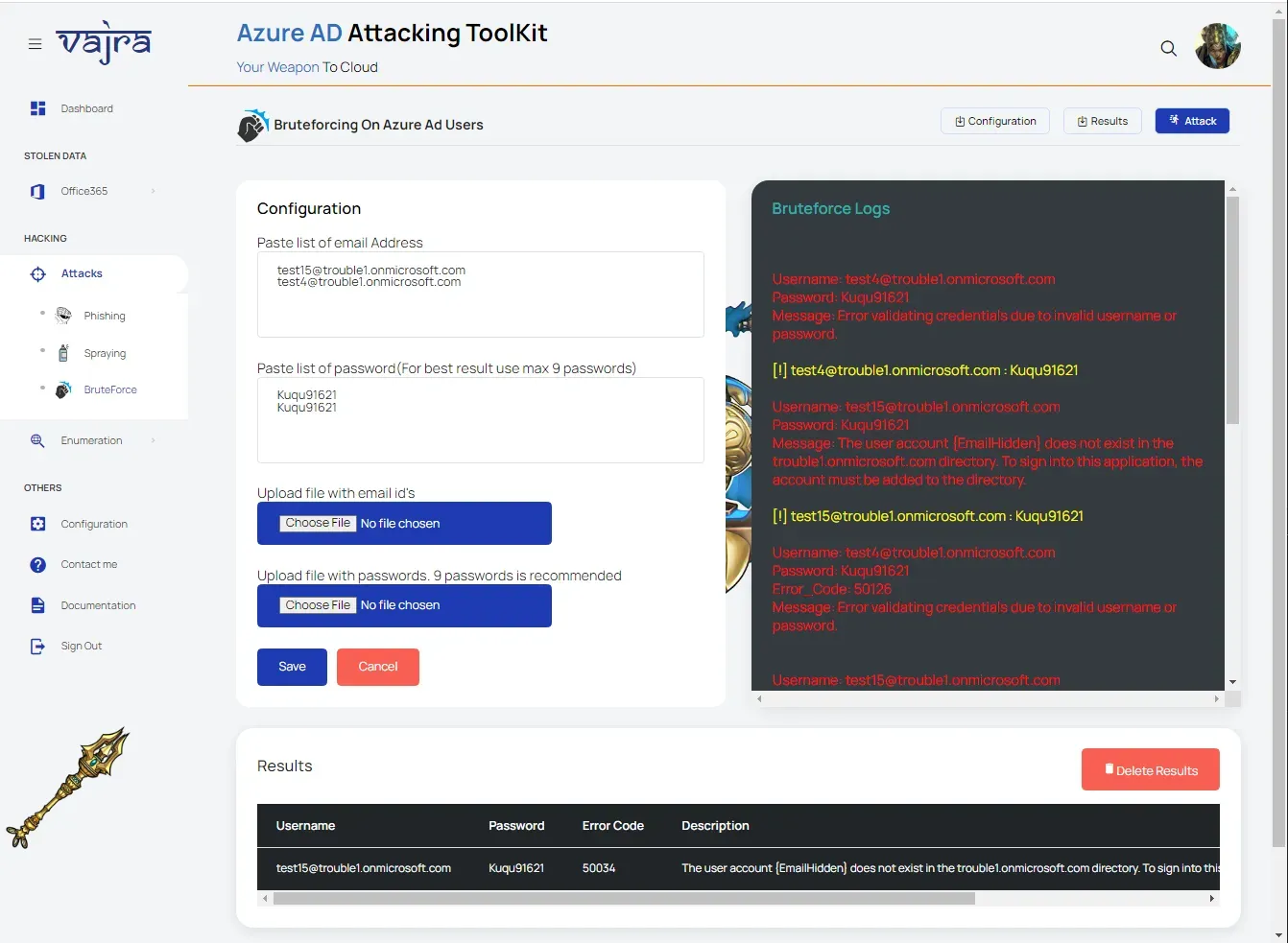Click the Dashboard grid icon

37,108
